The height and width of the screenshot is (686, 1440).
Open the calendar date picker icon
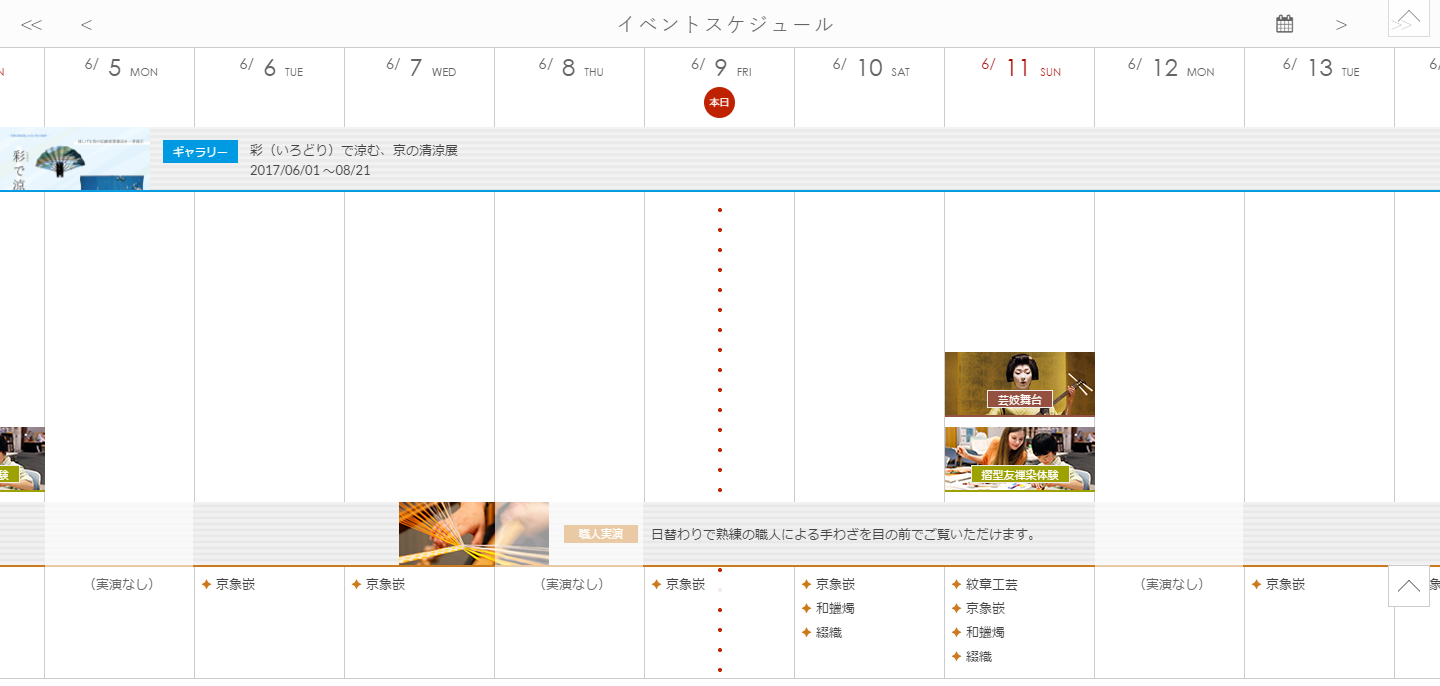1285,24
